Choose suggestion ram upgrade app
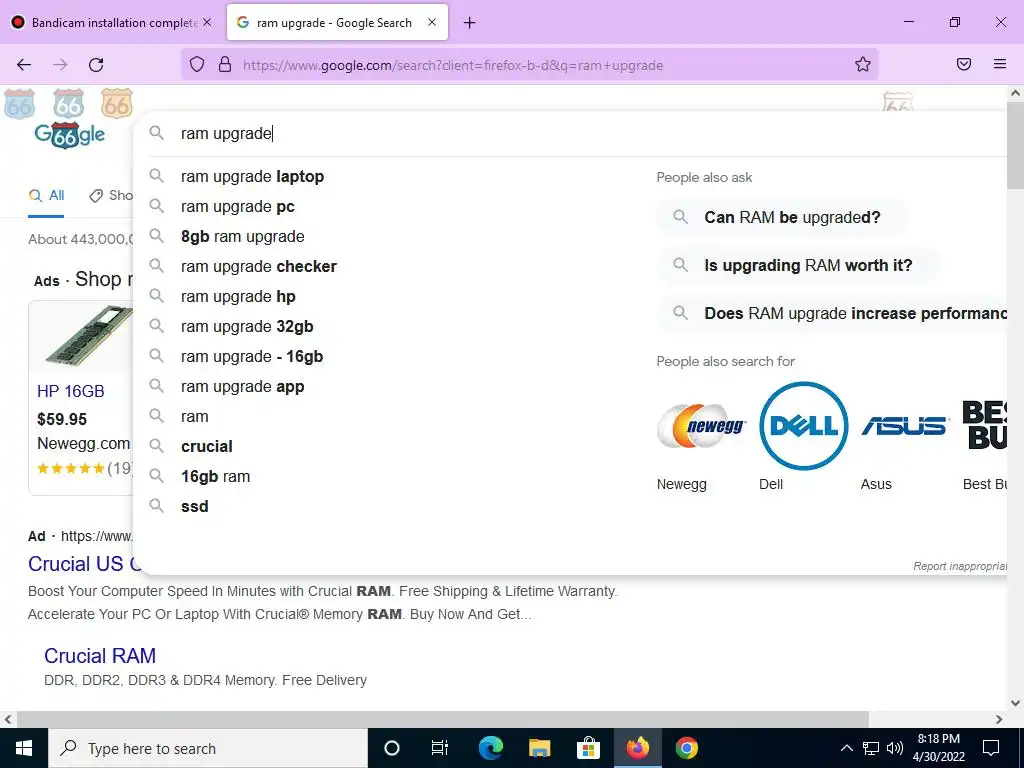The height and width of the screenshot is (768, 1024). 242,387
